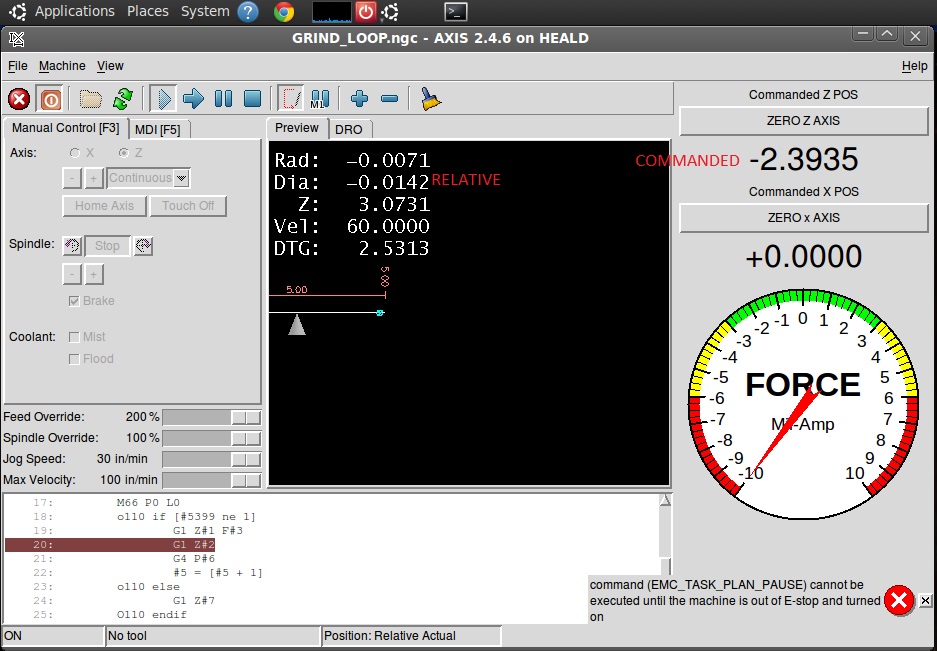Open the AXIS window menu icon
937x651 pixels.
[x=17, y=39]
